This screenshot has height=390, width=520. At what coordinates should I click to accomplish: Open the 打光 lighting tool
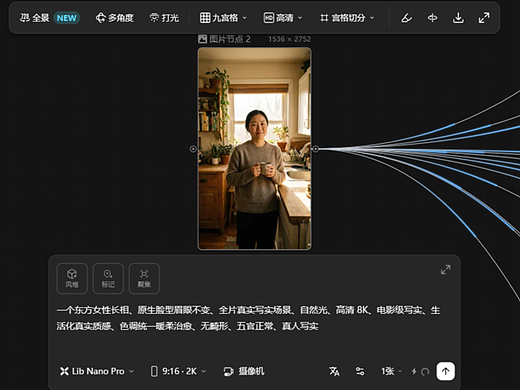tap(164, 18)
